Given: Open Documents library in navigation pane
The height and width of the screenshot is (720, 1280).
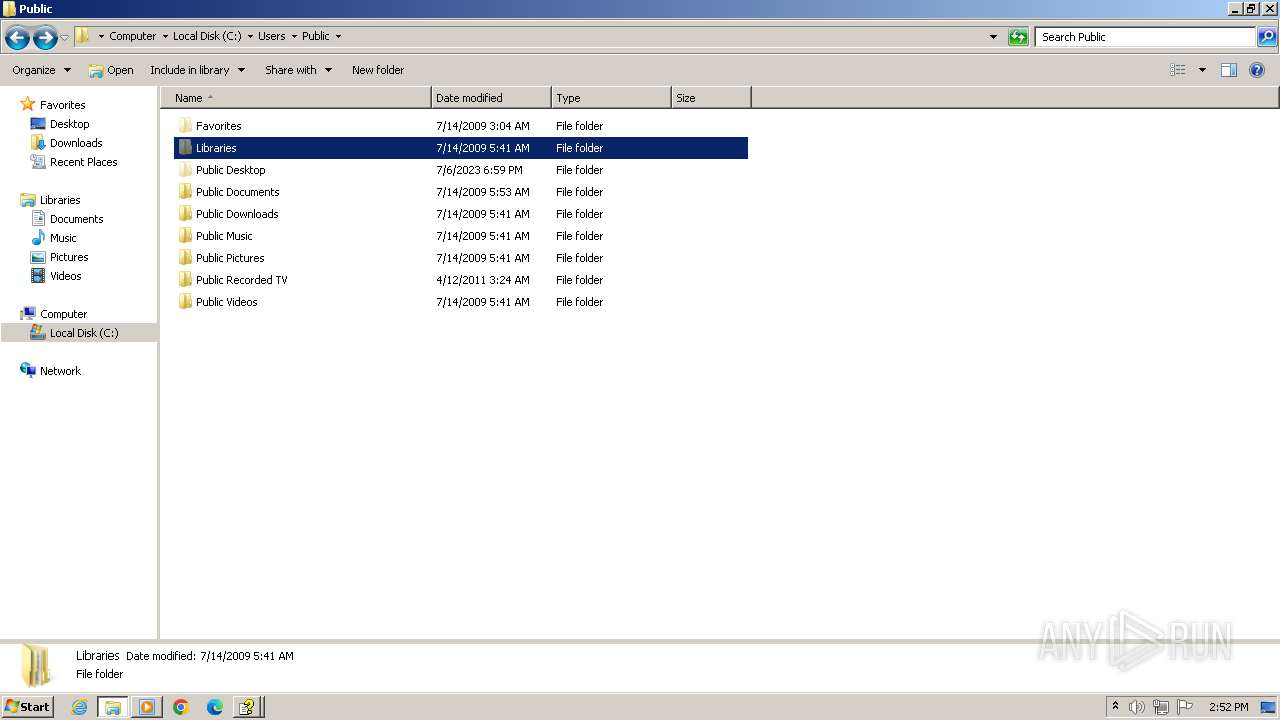Looking at the screenshot, I should (x=76, y=219).
